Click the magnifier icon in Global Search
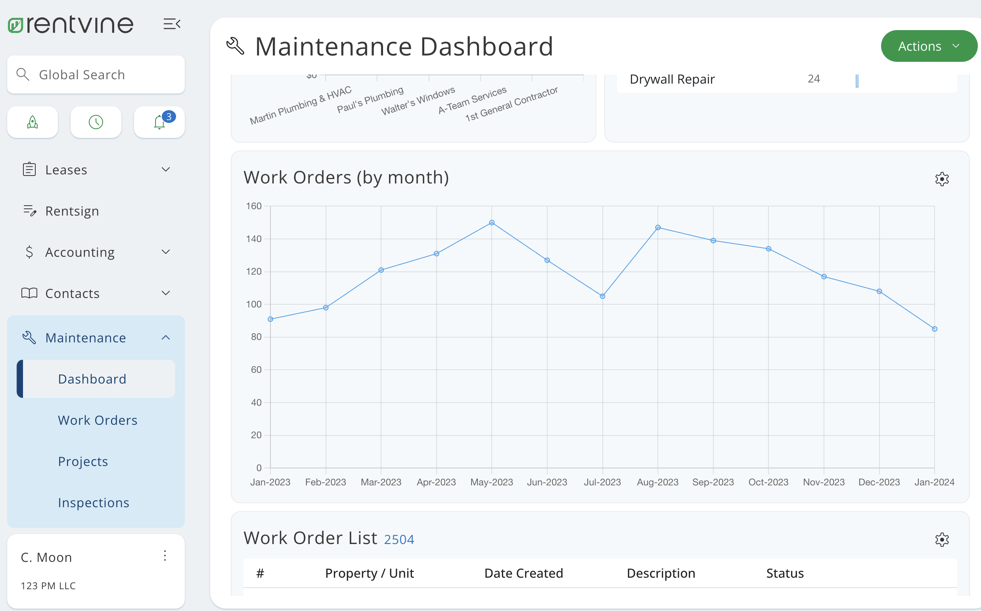The height and width of the screenshot is (611, 981). point(24,74)
